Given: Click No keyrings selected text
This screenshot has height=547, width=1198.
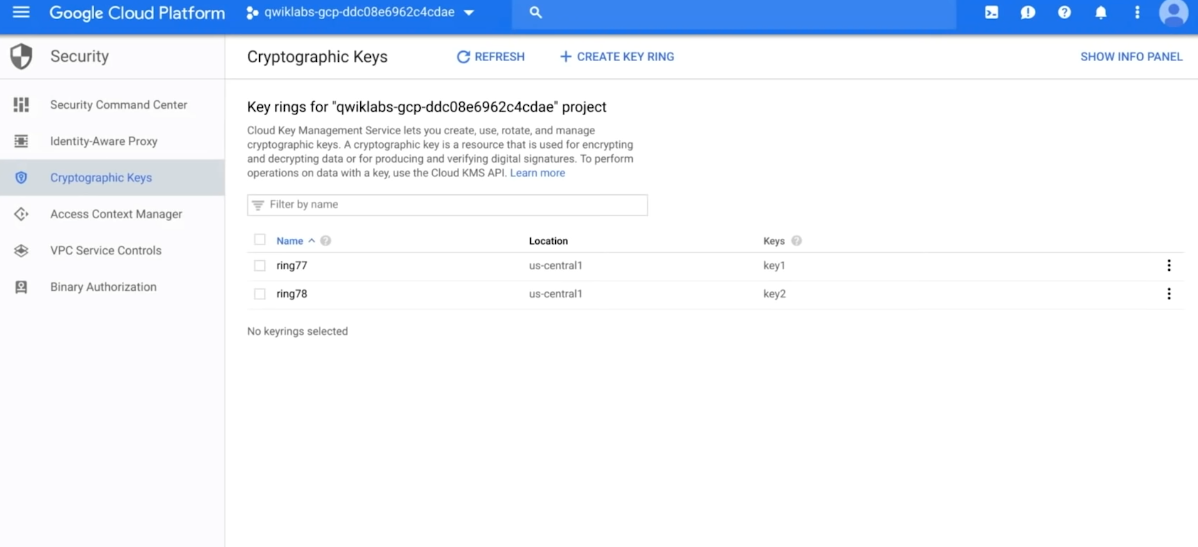Looking at the screenshot, I should click(x=297, y=332).
